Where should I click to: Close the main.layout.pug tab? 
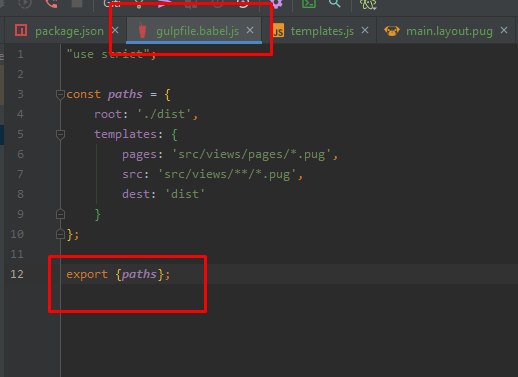point(504,30)
